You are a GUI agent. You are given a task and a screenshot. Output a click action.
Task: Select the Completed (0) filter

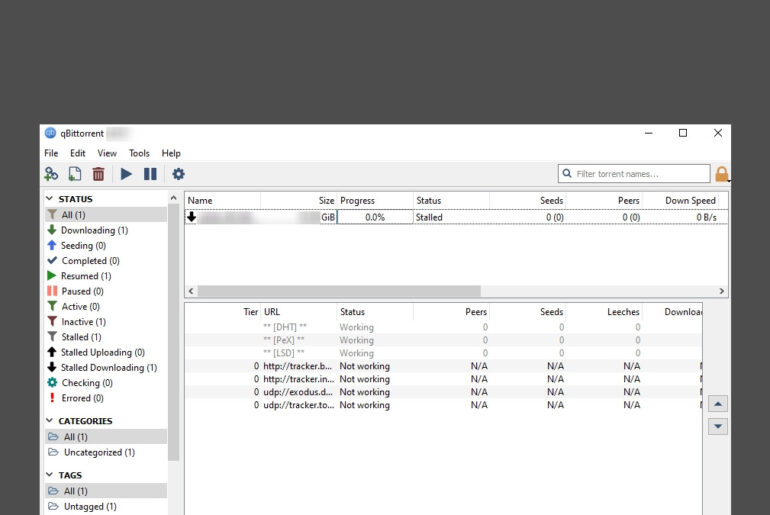[x=106, y=261]
